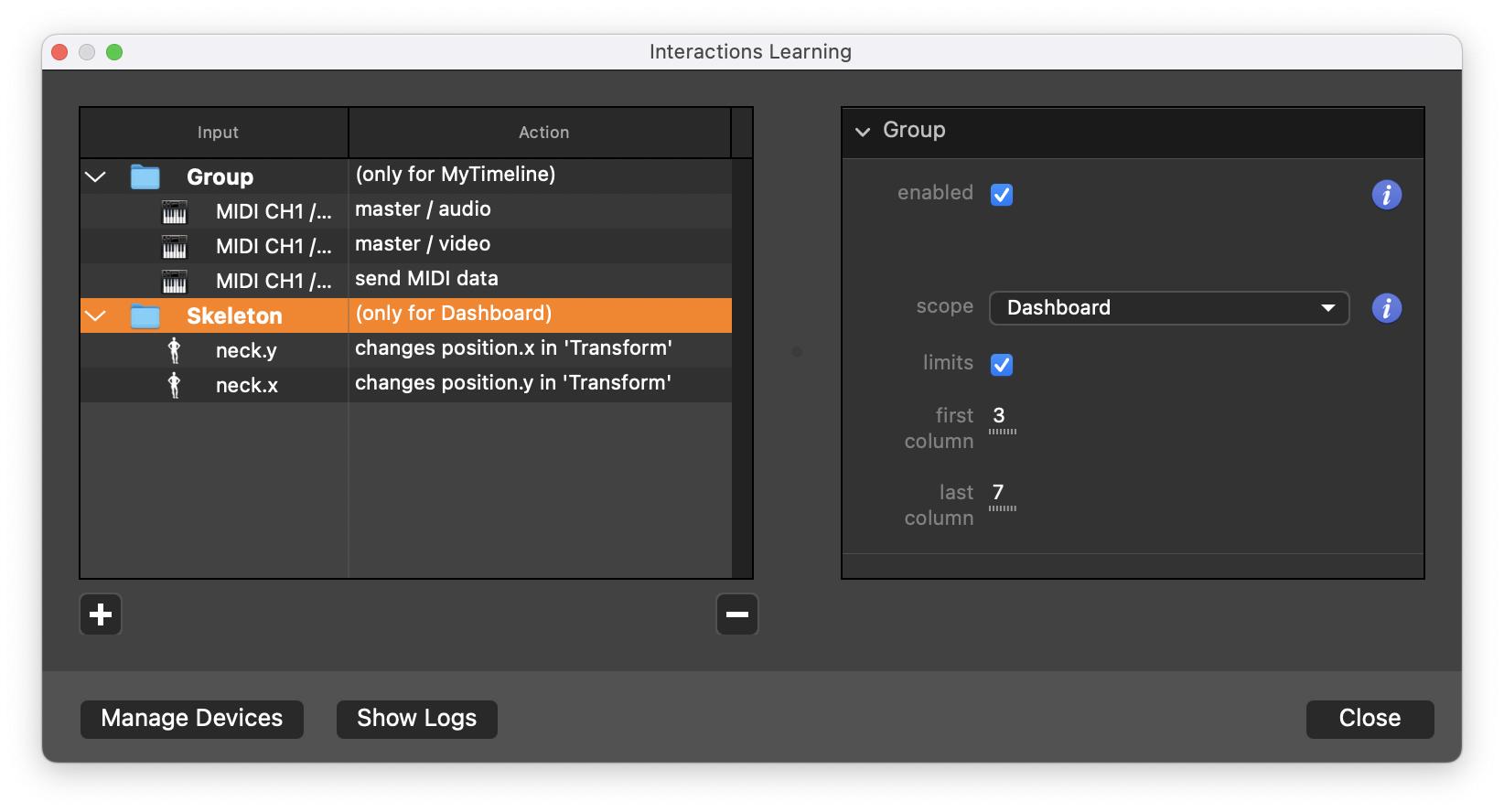Uncheck the enabled checkbox
The image size is (1504, 812).
1002,195
